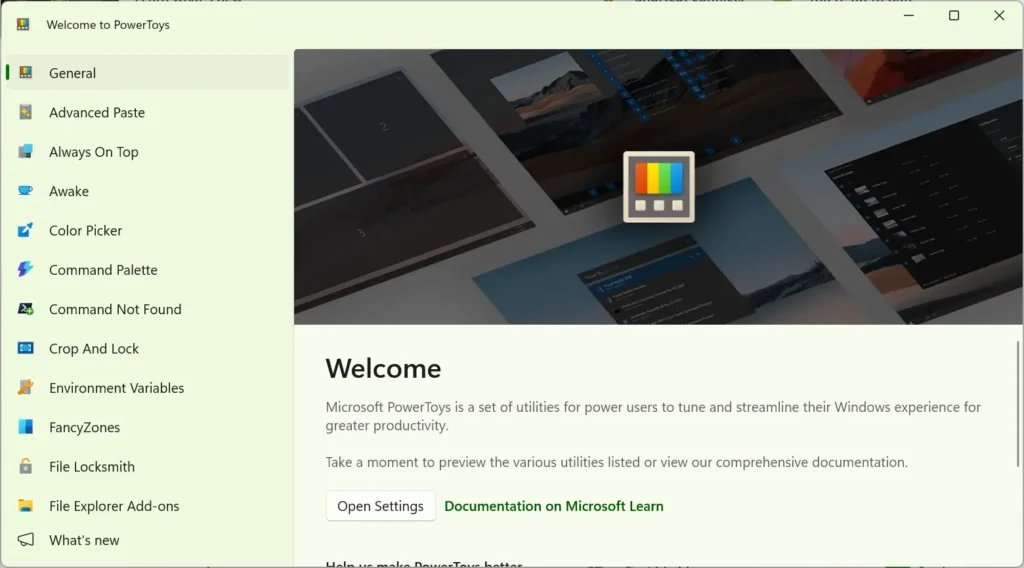Click the File Explorer Add-ons folder icon

[25, 505]
